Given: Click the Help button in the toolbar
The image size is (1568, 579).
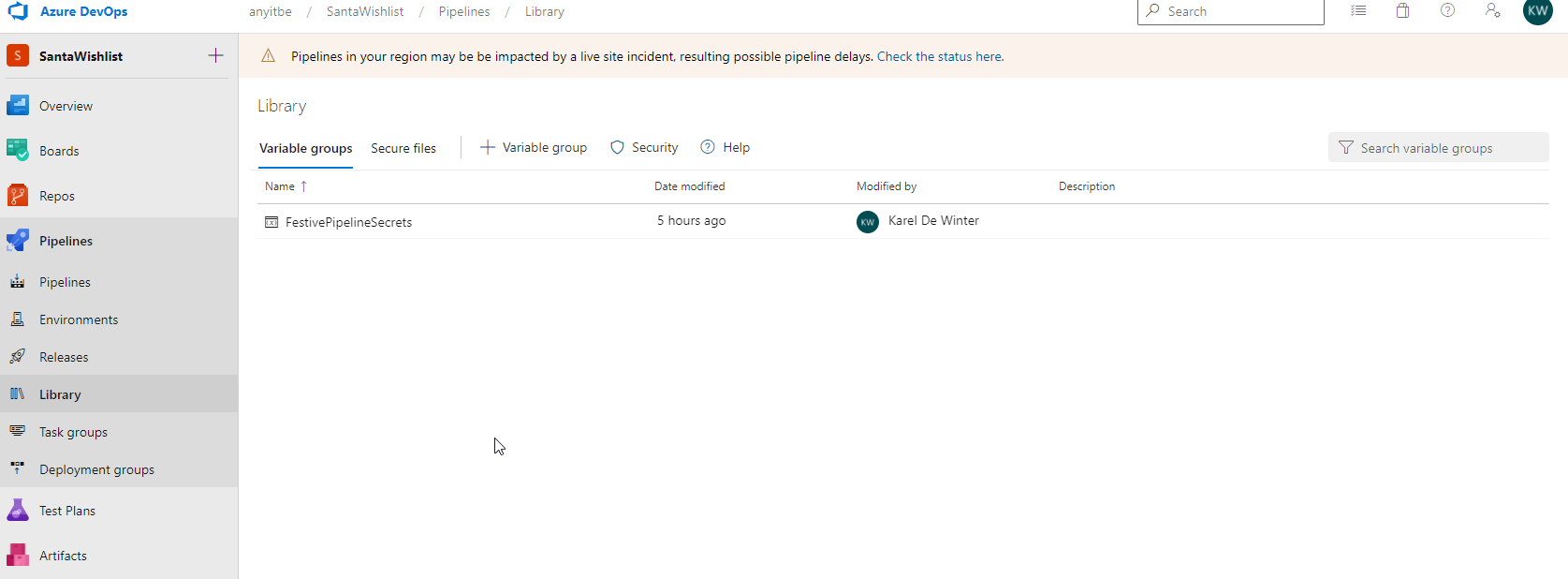Looking at the screenshot, I should click(725, 147).
